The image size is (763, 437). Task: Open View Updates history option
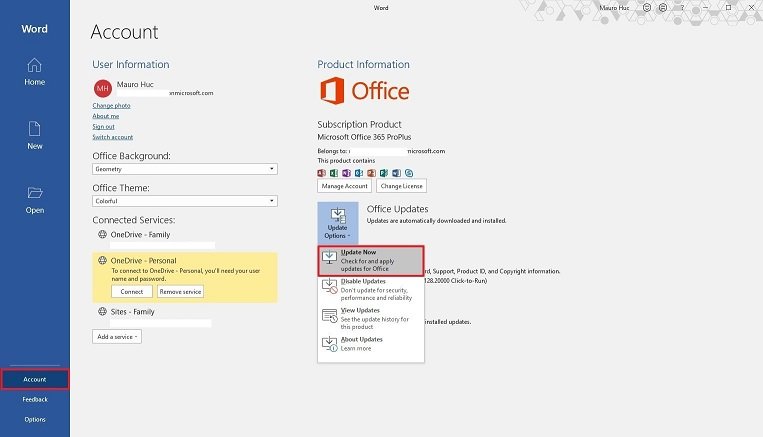(371, 317)
